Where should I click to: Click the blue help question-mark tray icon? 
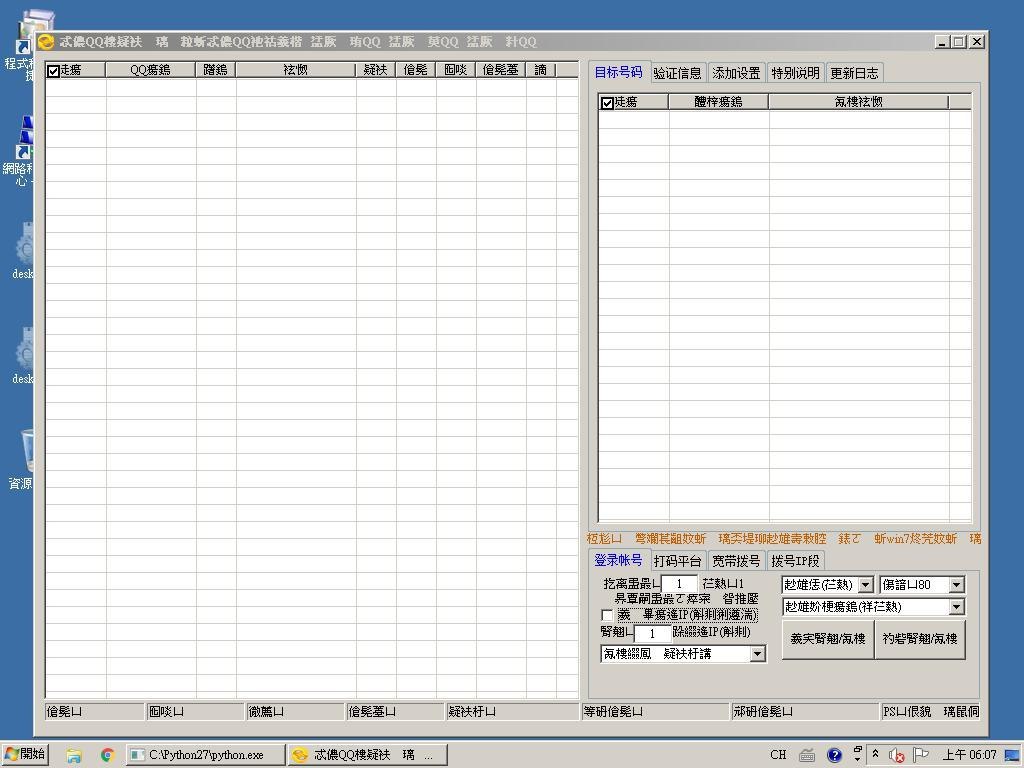pyautogui.click(x=834, y=755)
